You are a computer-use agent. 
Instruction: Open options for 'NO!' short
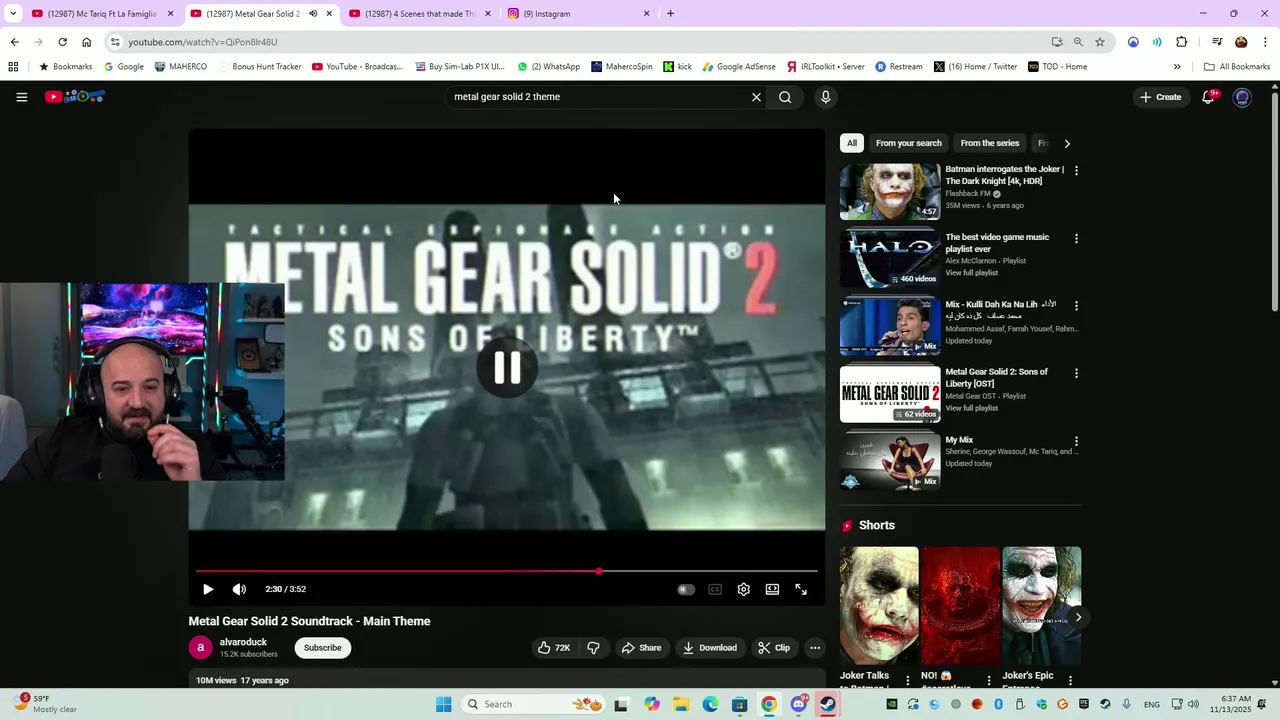coord(989,680)
